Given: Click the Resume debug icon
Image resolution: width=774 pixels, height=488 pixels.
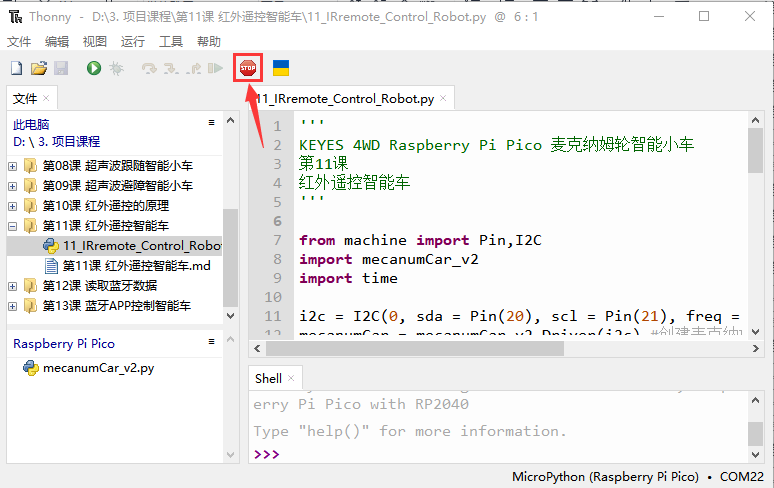Looking at the screenshot, I should [215, 68].
